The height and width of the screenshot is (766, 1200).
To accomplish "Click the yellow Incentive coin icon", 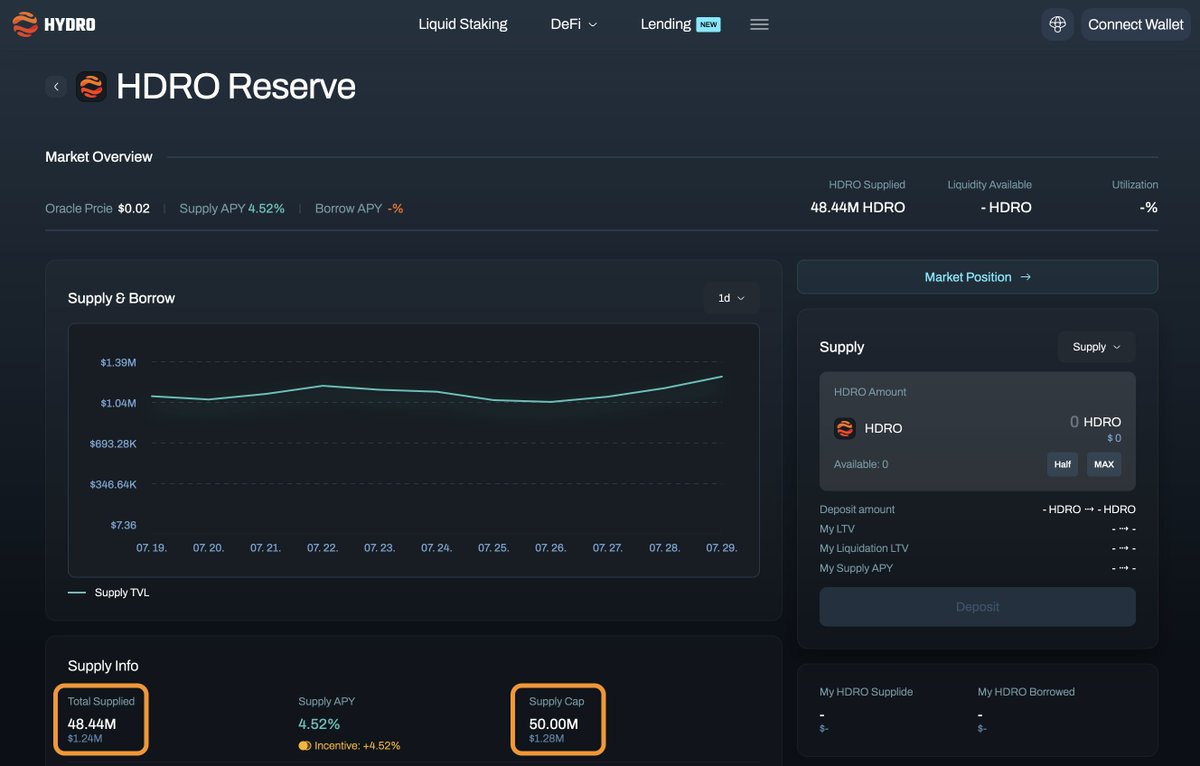I will [x=305, y=745].
